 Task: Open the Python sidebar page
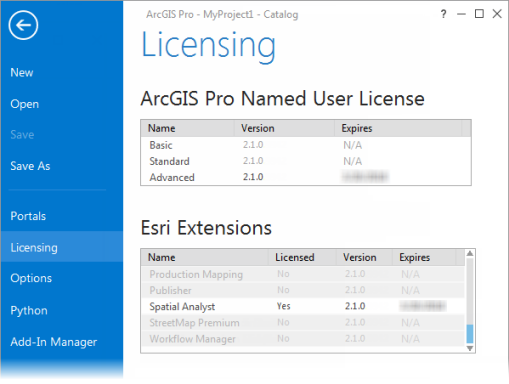29,310
